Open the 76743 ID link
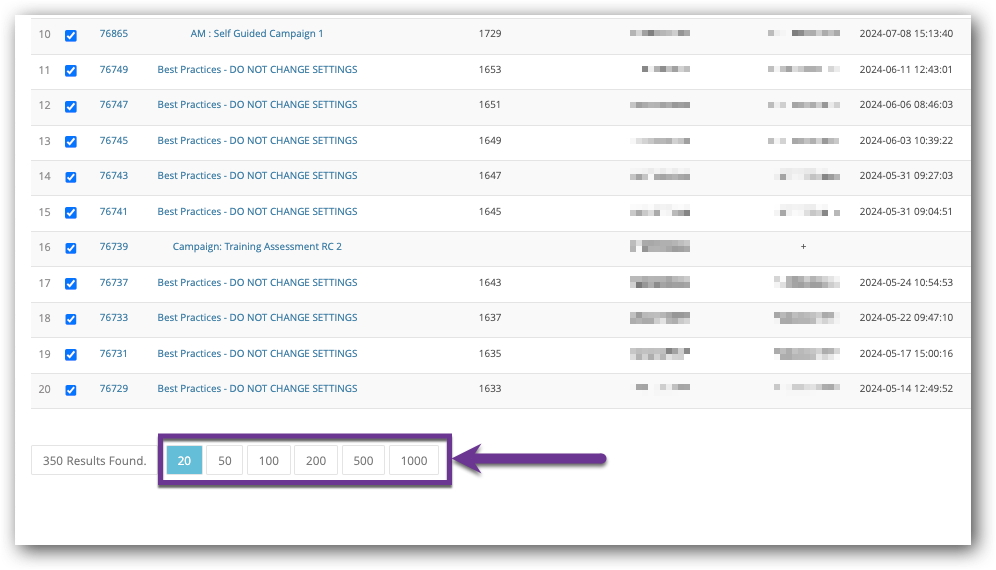 tap(114, 175)
